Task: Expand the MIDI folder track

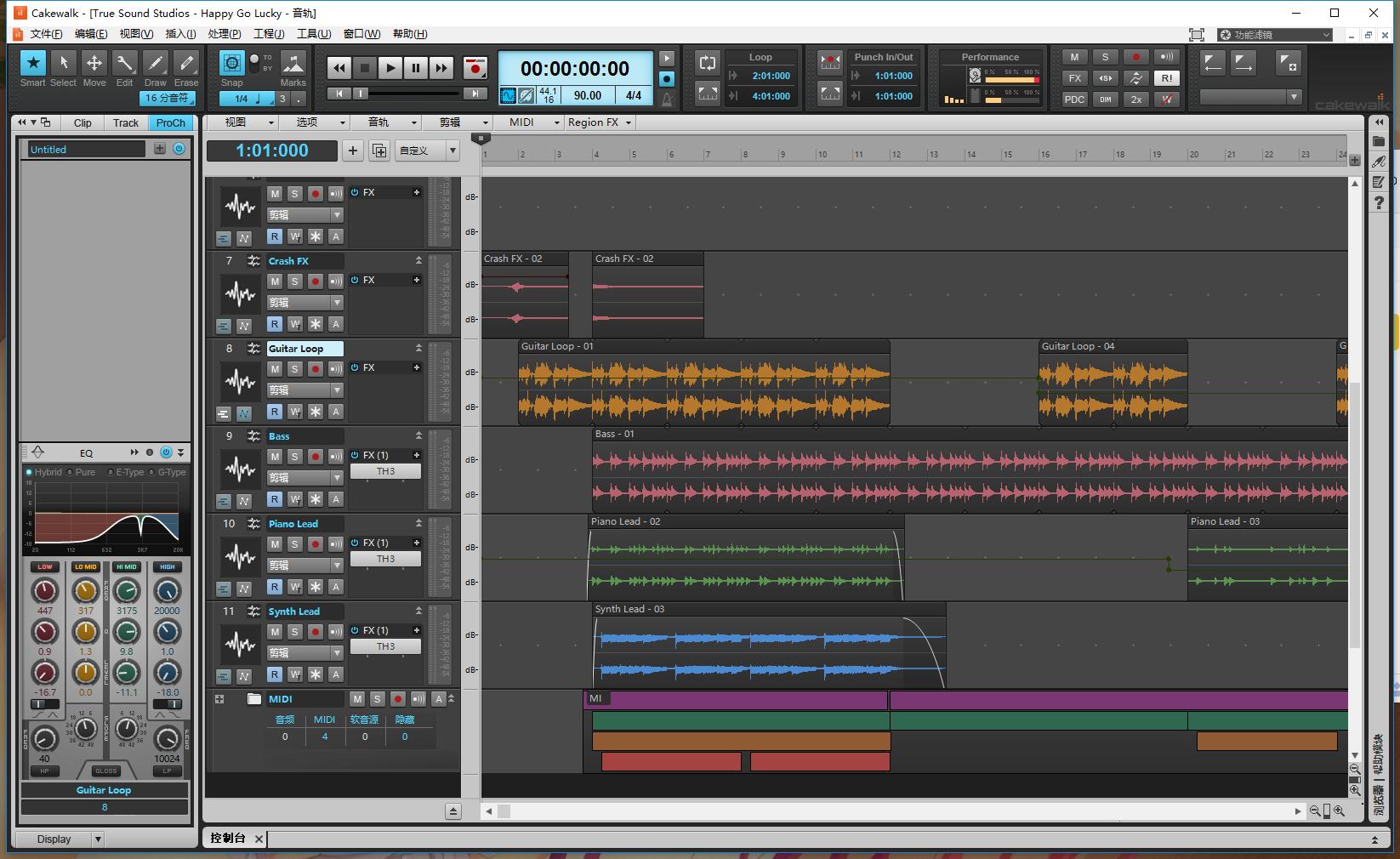Action: (x=219, y=699)
